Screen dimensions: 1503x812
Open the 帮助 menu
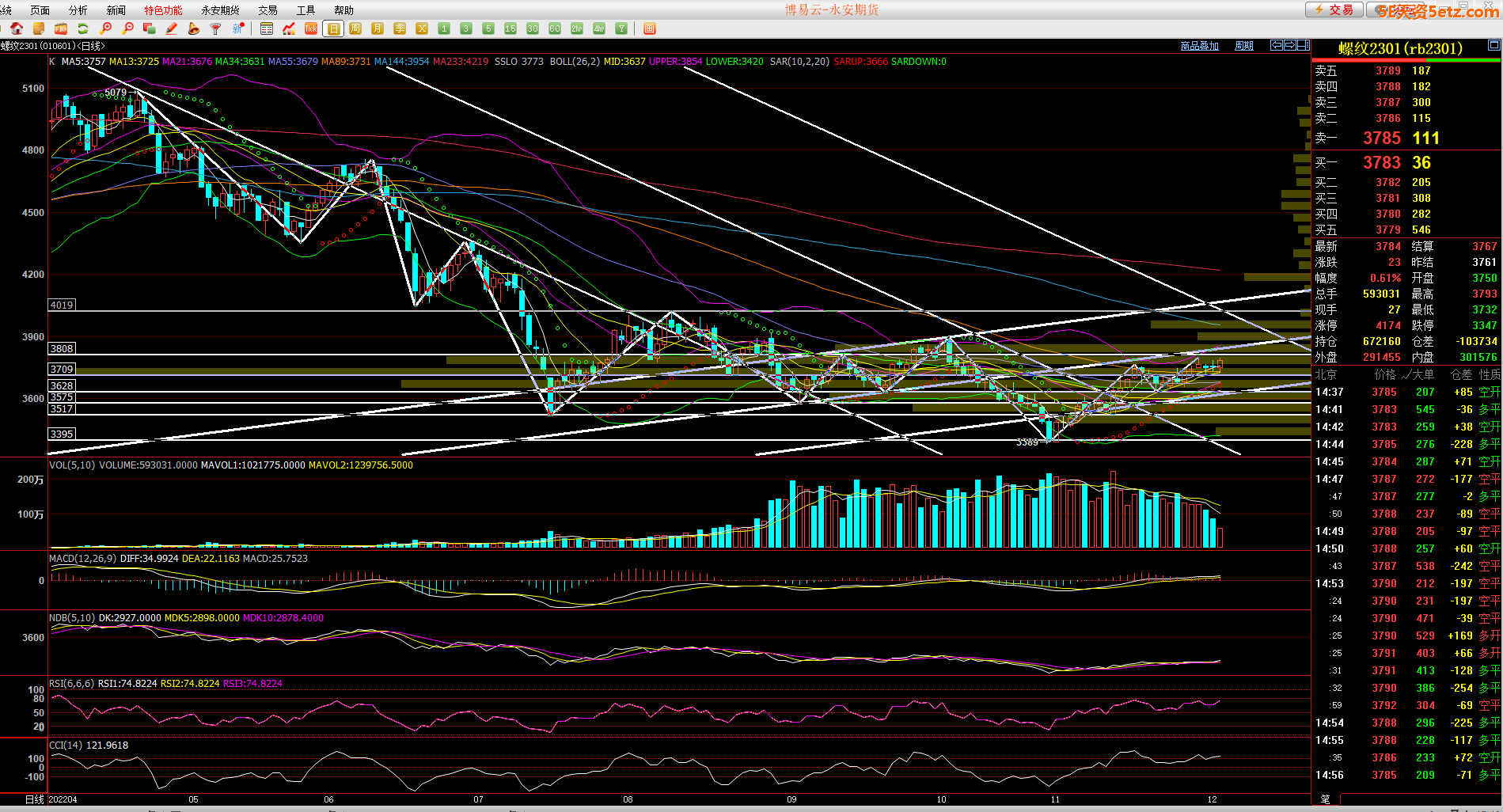click(343, 10)
